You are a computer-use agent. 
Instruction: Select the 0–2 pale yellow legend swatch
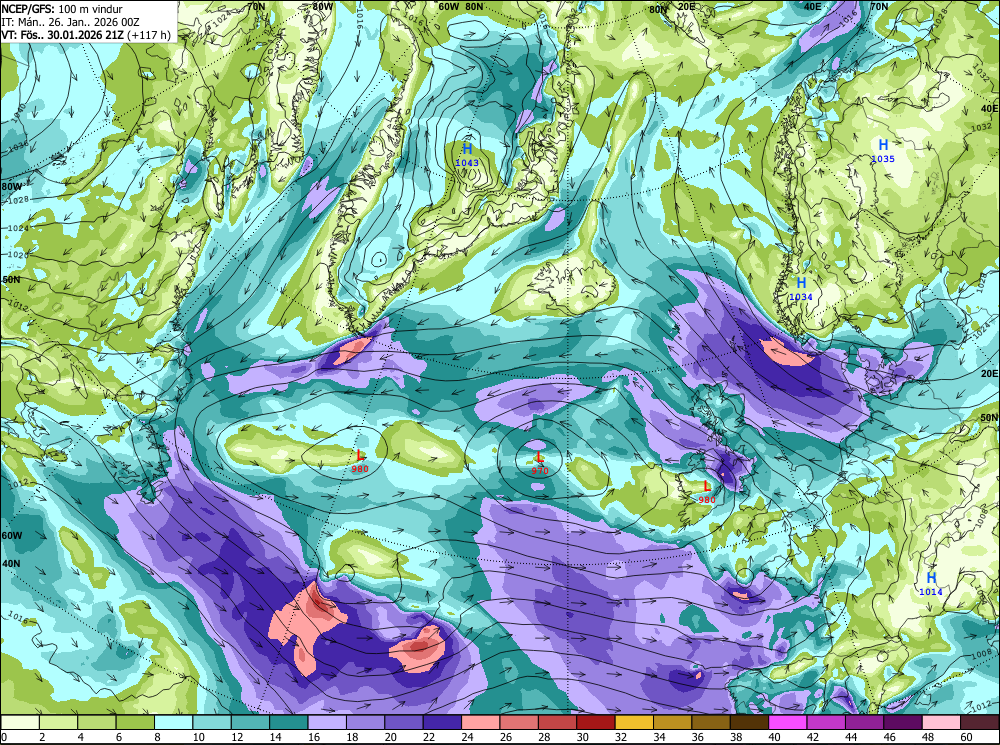pos(20,722)
